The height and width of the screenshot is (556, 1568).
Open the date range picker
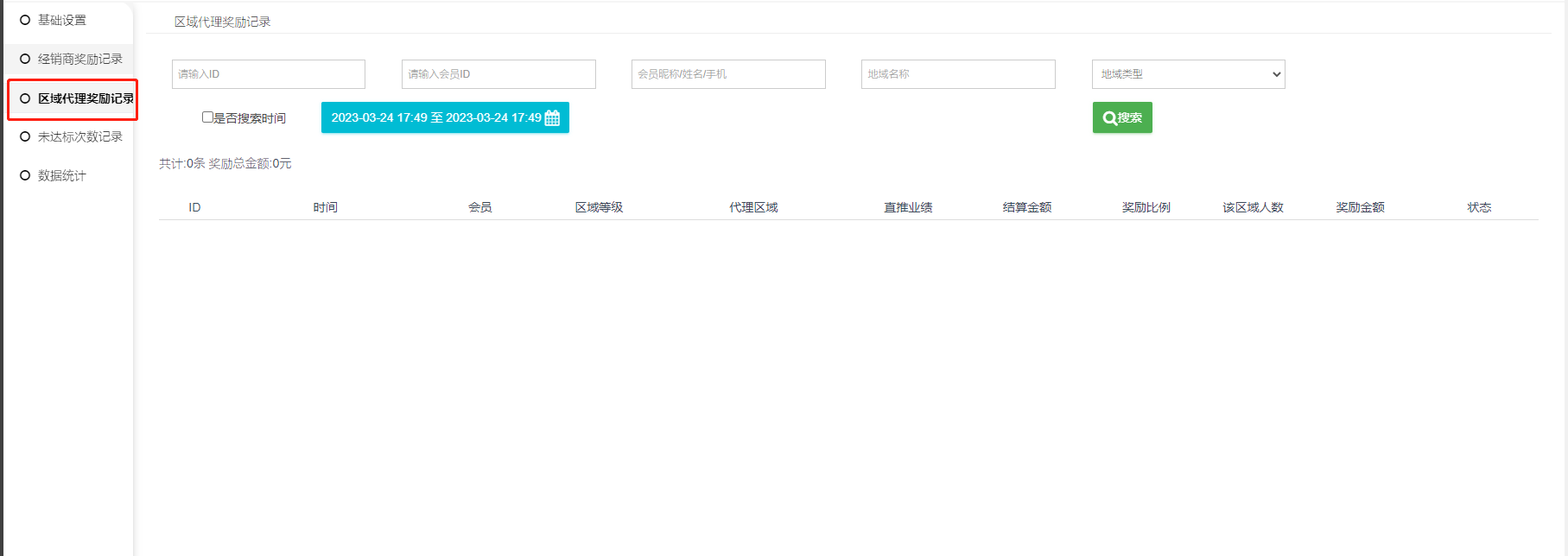coord(436,118)
